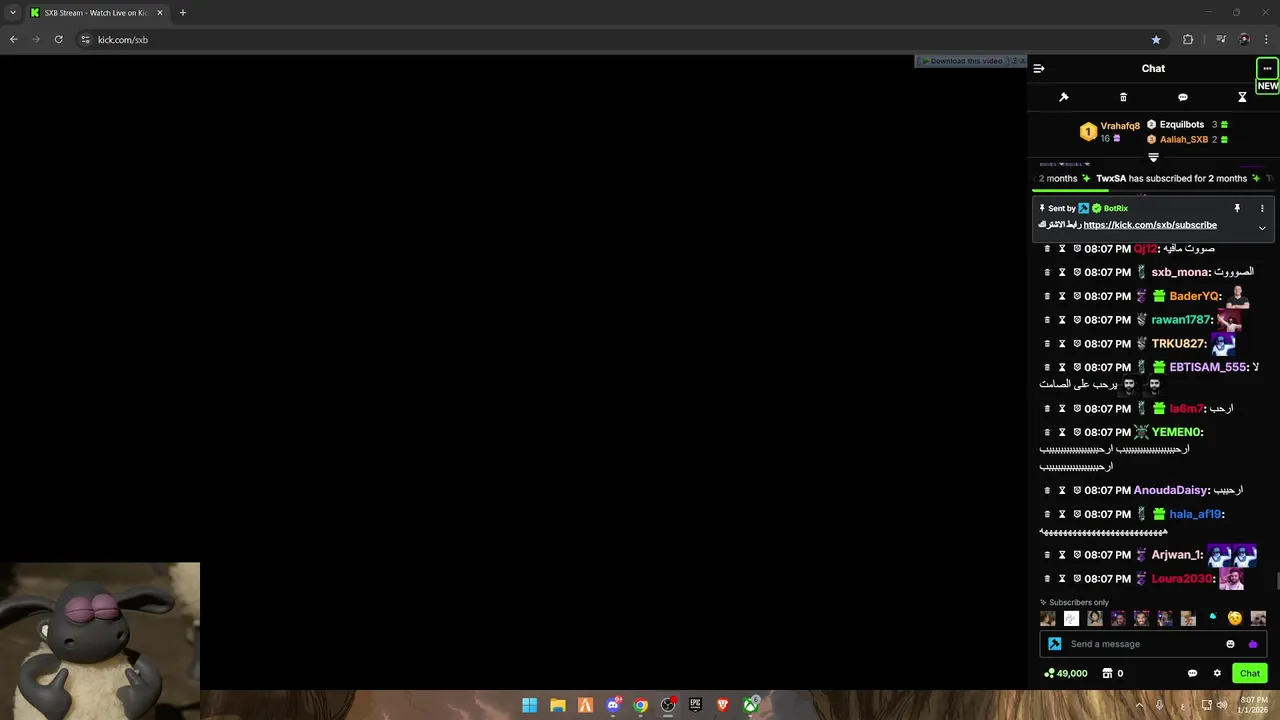Open username sxb_mona in chat
Viewport: 1280px width, 720px height.
point(1180,272)
